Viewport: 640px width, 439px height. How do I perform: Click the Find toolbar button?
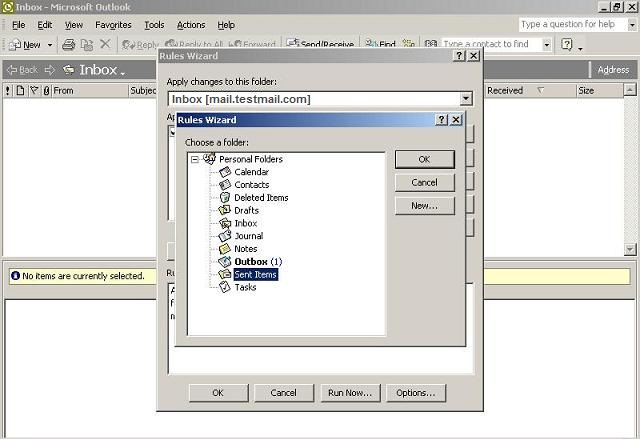380,44
